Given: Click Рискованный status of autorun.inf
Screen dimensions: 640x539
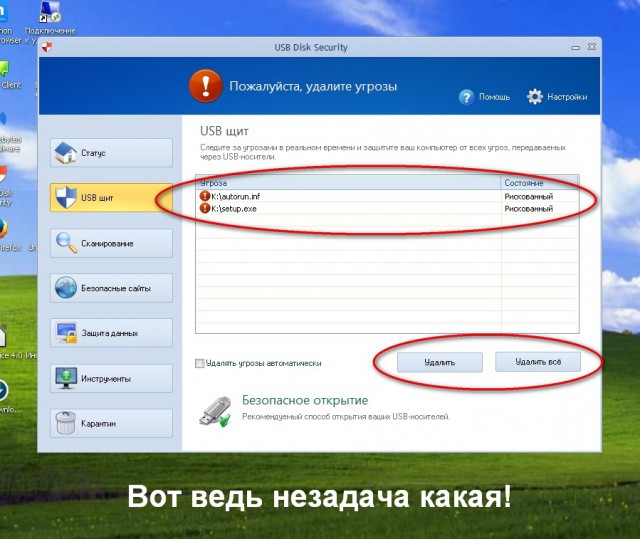Looking at the screenshot, I should click(529, 197).
